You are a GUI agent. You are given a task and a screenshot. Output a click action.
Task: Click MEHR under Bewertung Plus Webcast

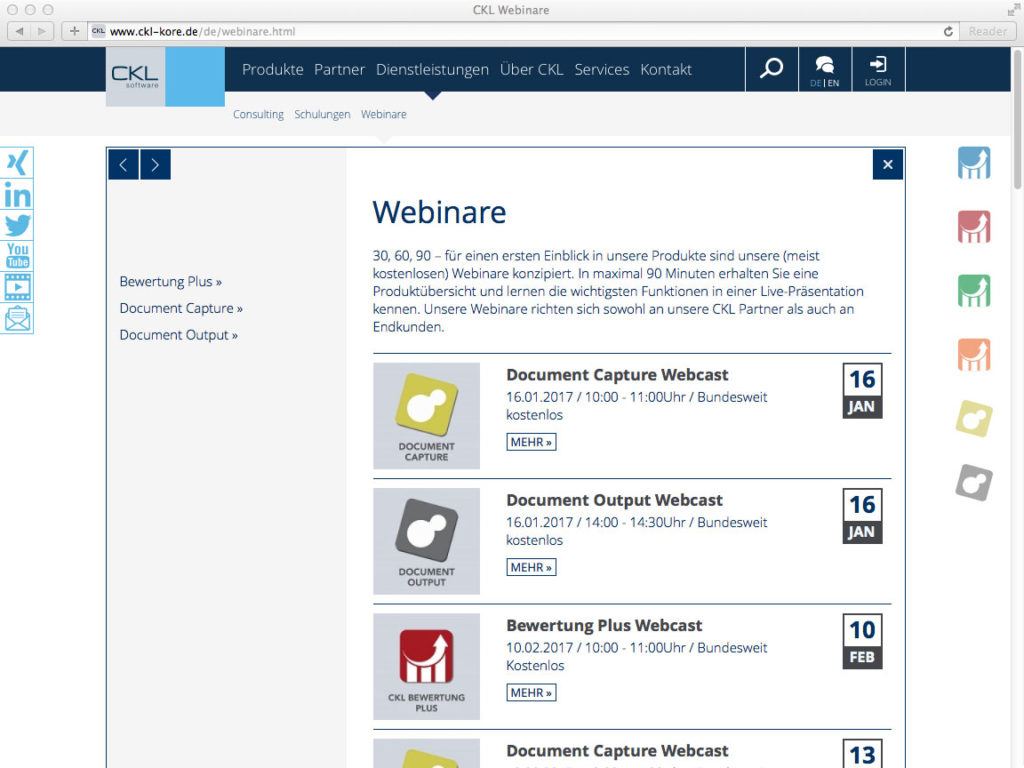(x=531, y=692)
